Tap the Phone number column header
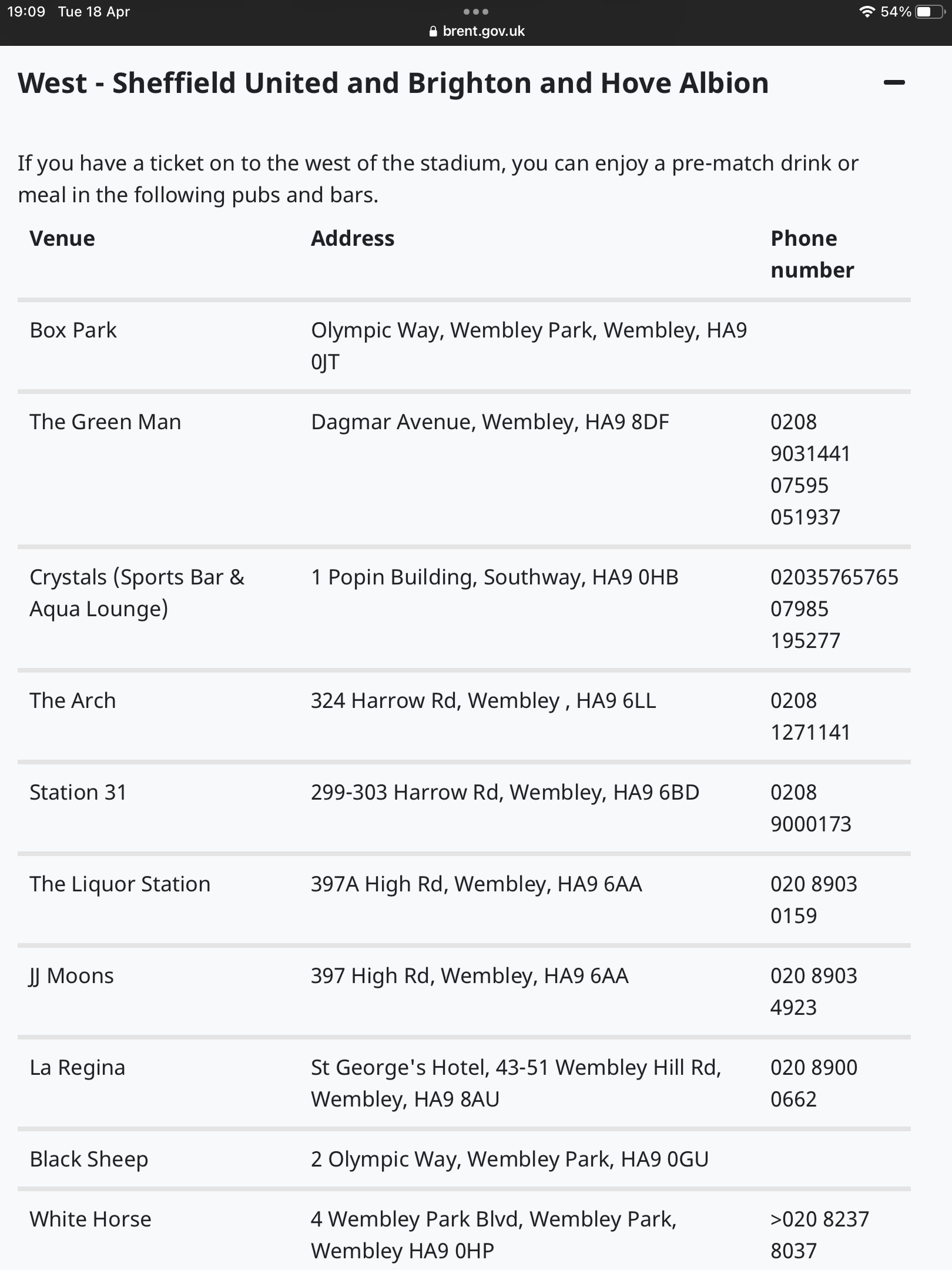Image resolution: width=952 pixels, height=1270 pixels. (812, 254)
